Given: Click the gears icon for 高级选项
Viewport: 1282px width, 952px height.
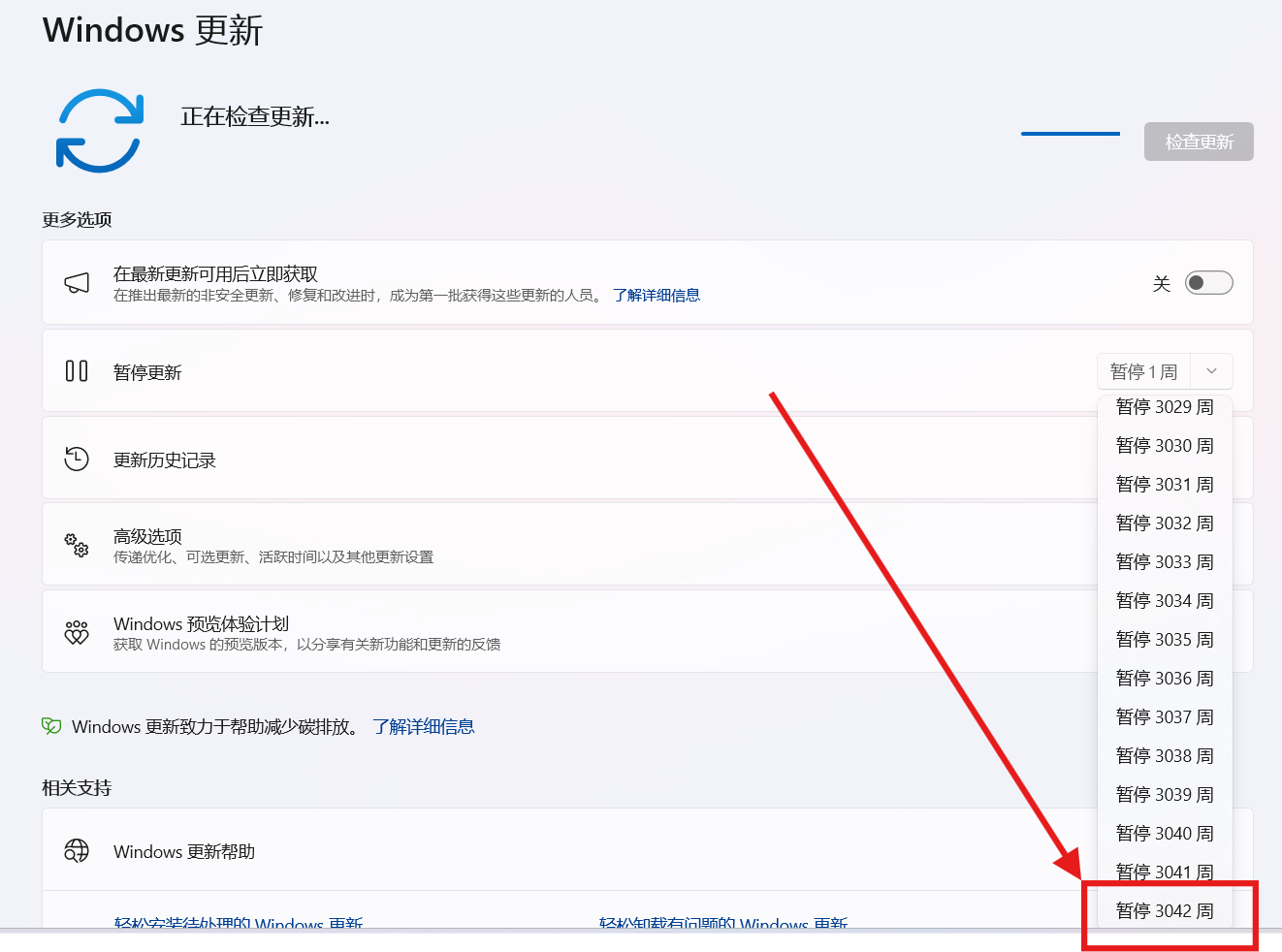Looking at the screenshot, I should pyautogui.click(x=77, y=545).
